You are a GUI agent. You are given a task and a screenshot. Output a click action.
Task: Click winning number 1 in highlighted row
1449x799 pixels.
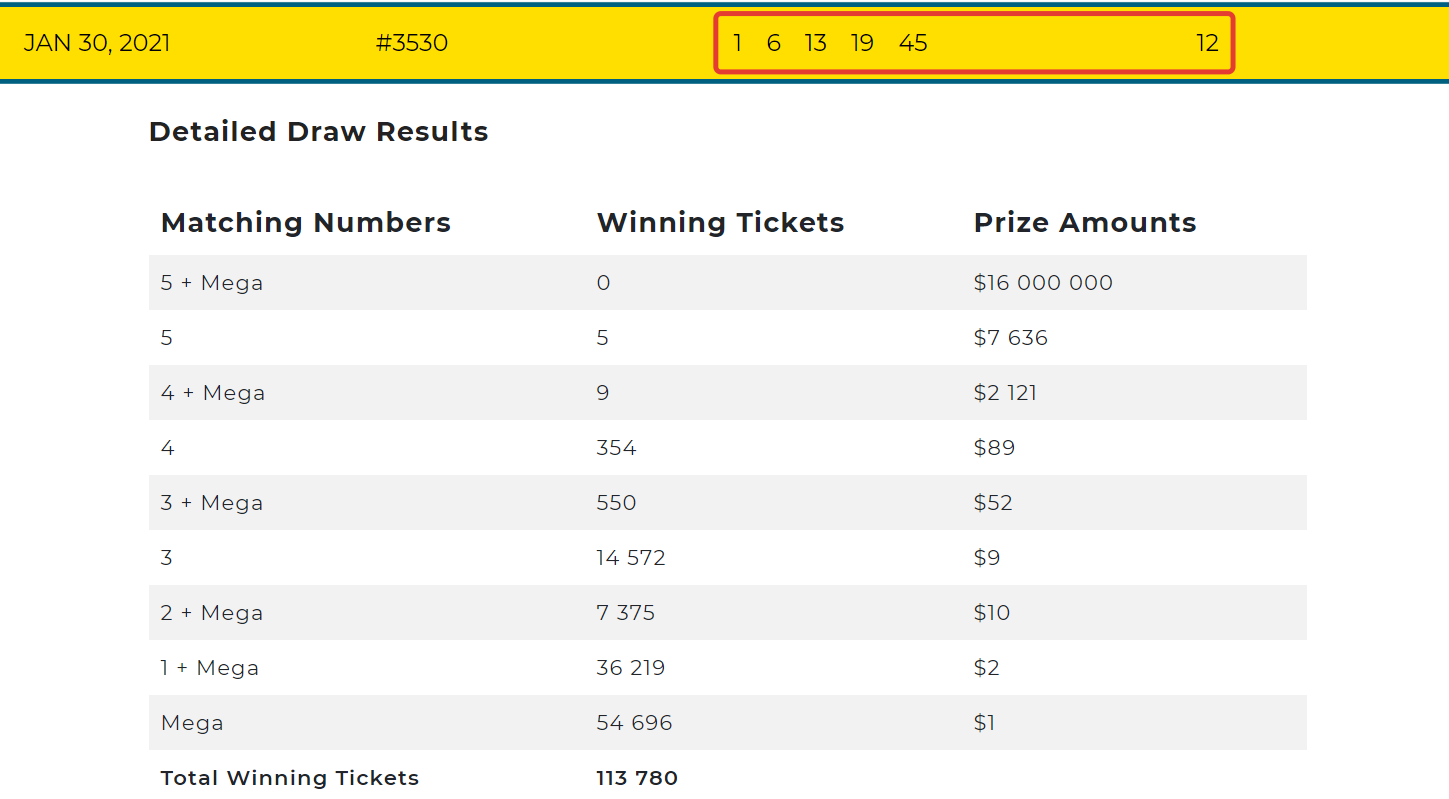[x=737, y=43]
